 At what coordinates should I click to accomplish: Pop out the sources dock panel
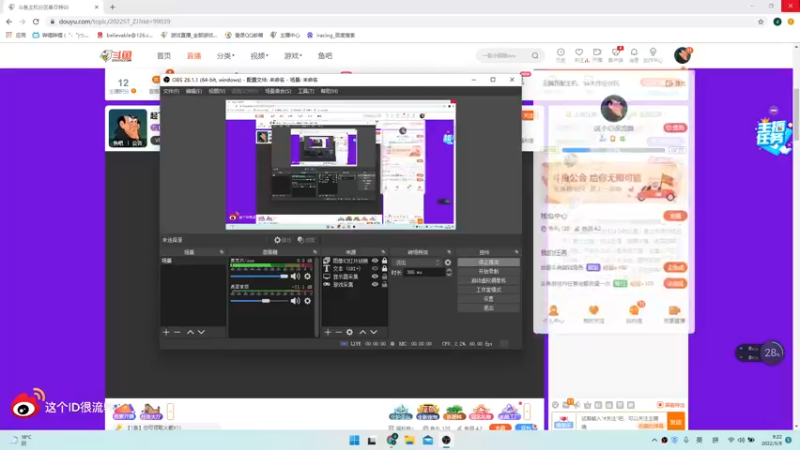(x=383, y=252)
